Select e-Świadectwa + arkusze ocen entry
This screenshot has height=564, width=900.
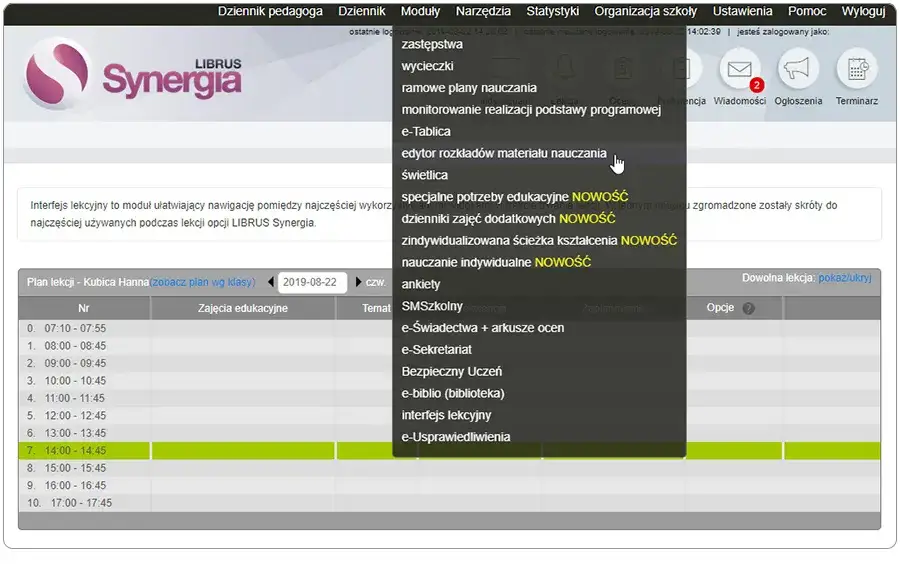[482, 328]
